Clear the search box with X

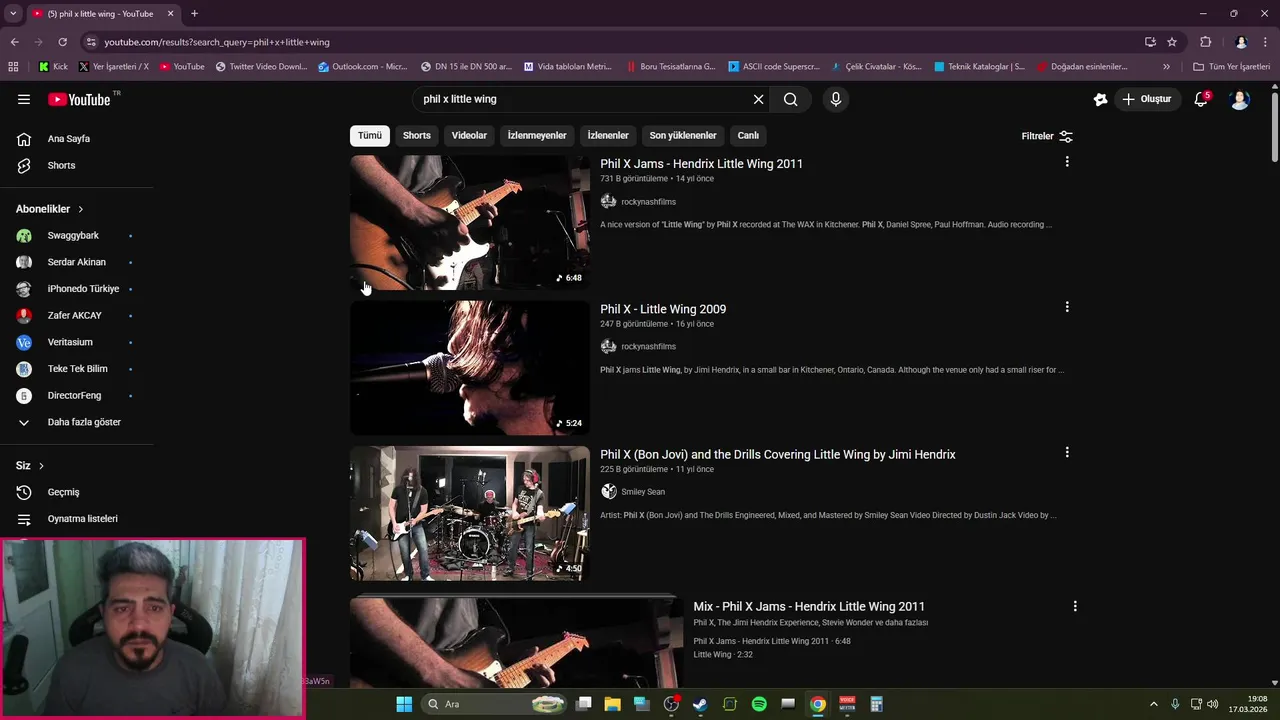click(x=758, y=99)
